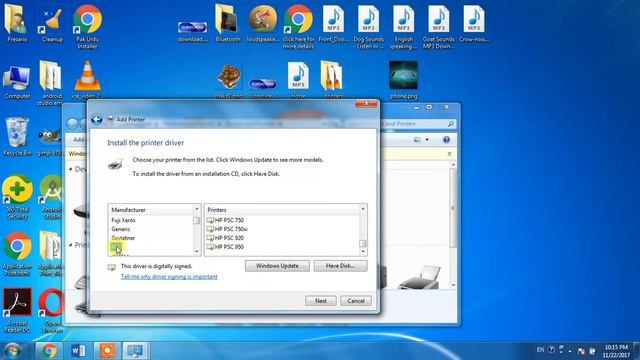The image size is (640, 360).
Task: Select the Recycle Bin icon
Action: point(17,137)
